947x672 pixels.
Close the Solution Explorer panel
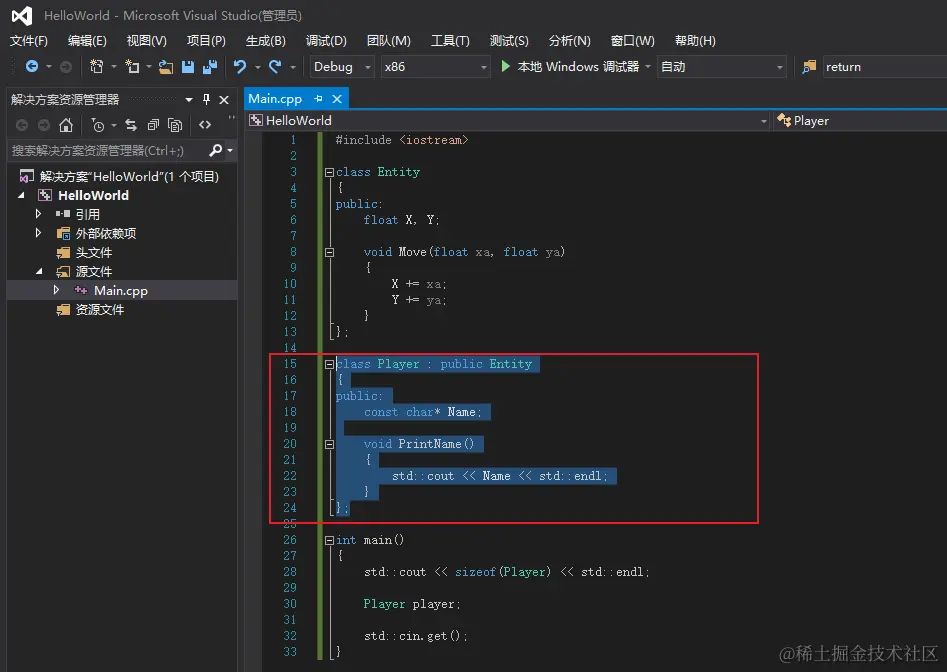pyautogui.click(x=224, y=100)
